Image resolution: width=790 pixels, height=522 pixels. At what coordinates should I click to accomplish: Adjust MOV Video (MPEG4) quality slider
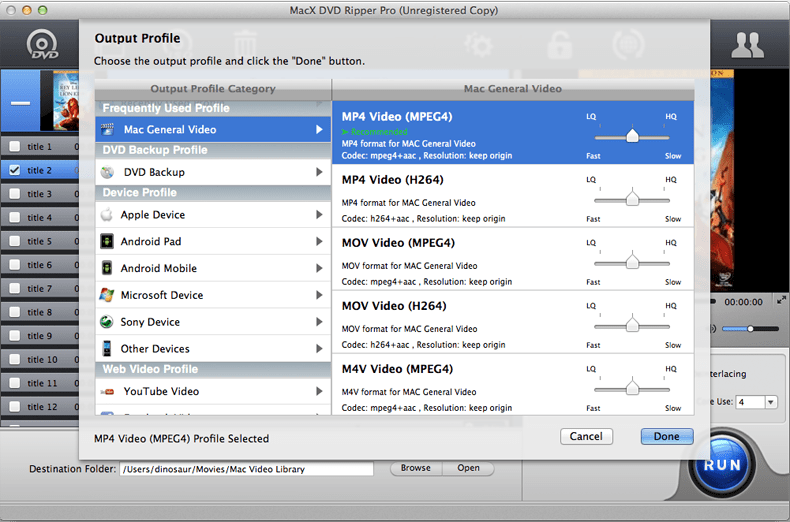pyautogui.click(x=632, y=263)
